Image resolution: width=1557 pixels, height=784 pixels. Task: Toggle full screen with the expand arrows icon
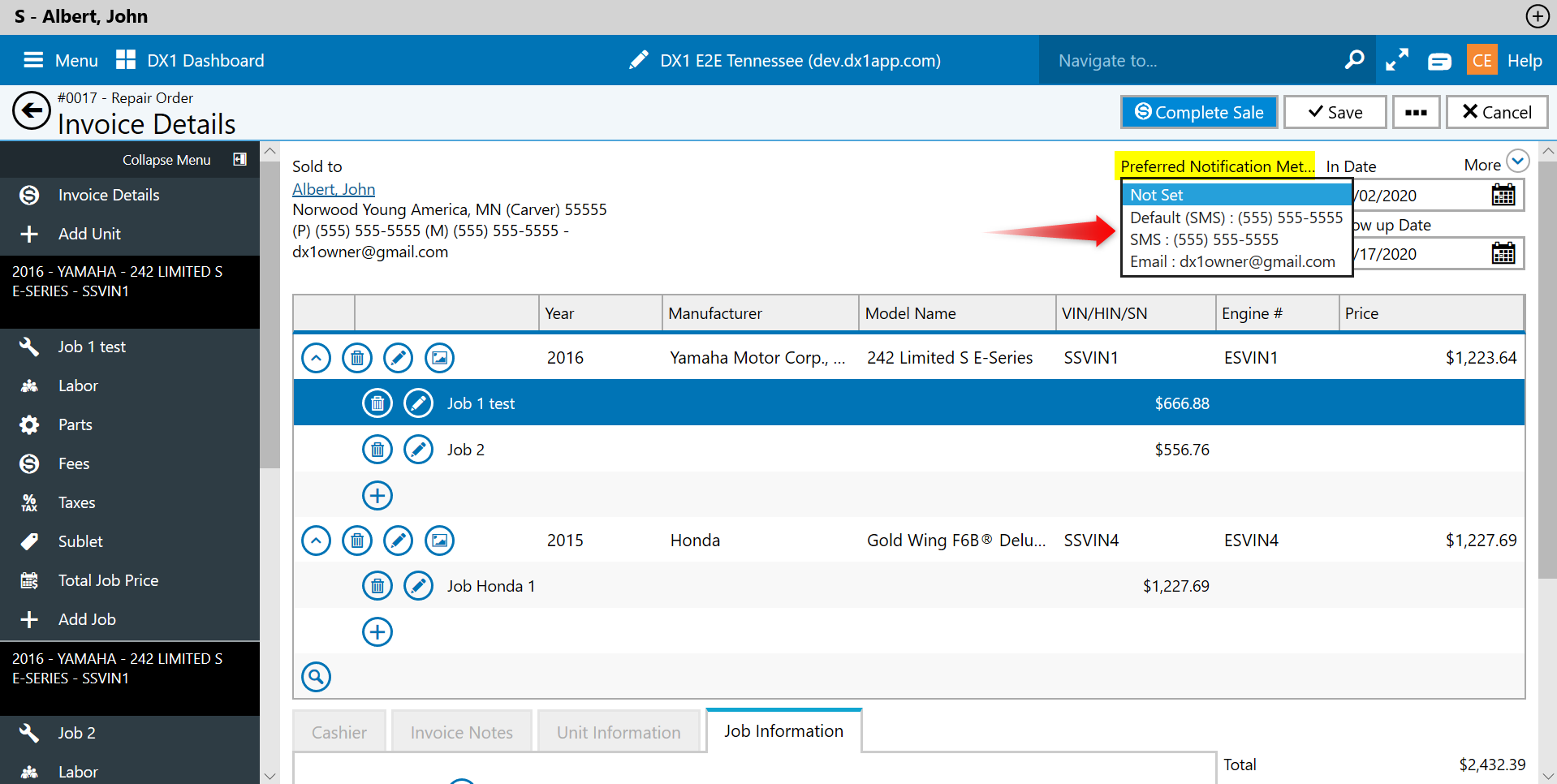[1397, 60]
